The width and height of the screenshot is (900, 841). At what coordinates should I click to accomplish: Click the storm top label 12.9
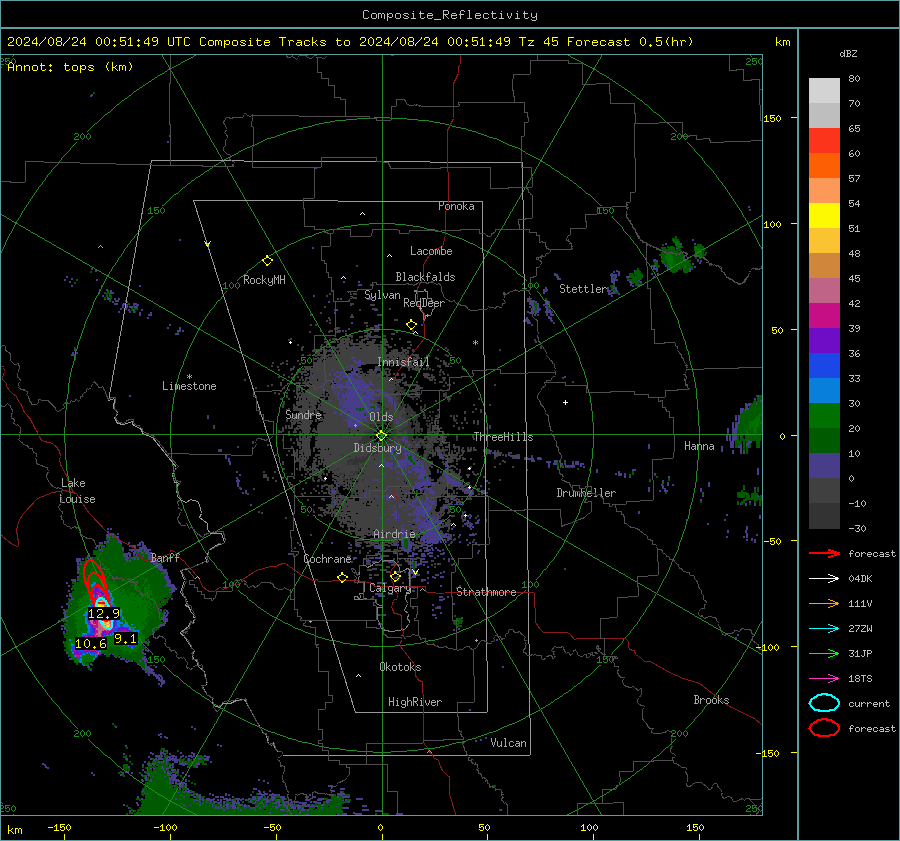[104, 614]
